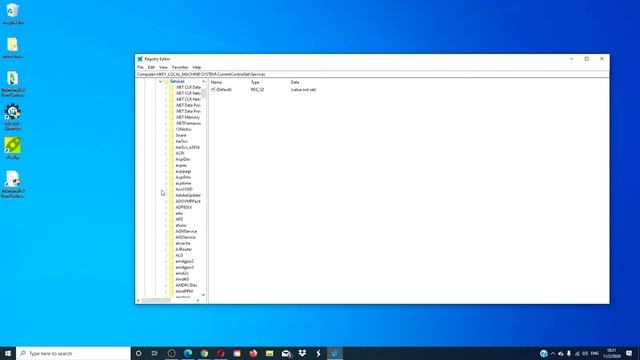
Task: Click the acpipagr folder icon
Action: tap(171, 171)
